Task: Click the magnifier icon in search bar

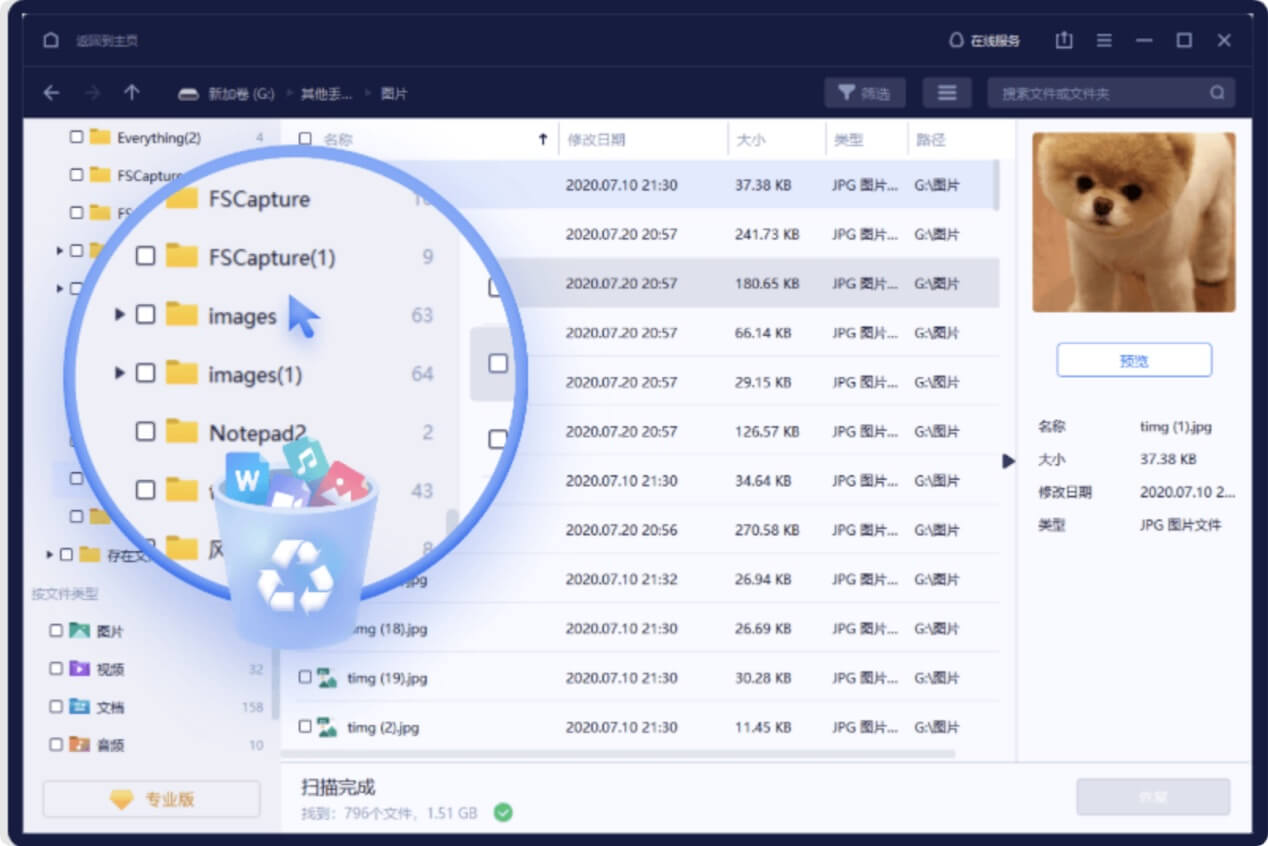Action: (1218, 91)
